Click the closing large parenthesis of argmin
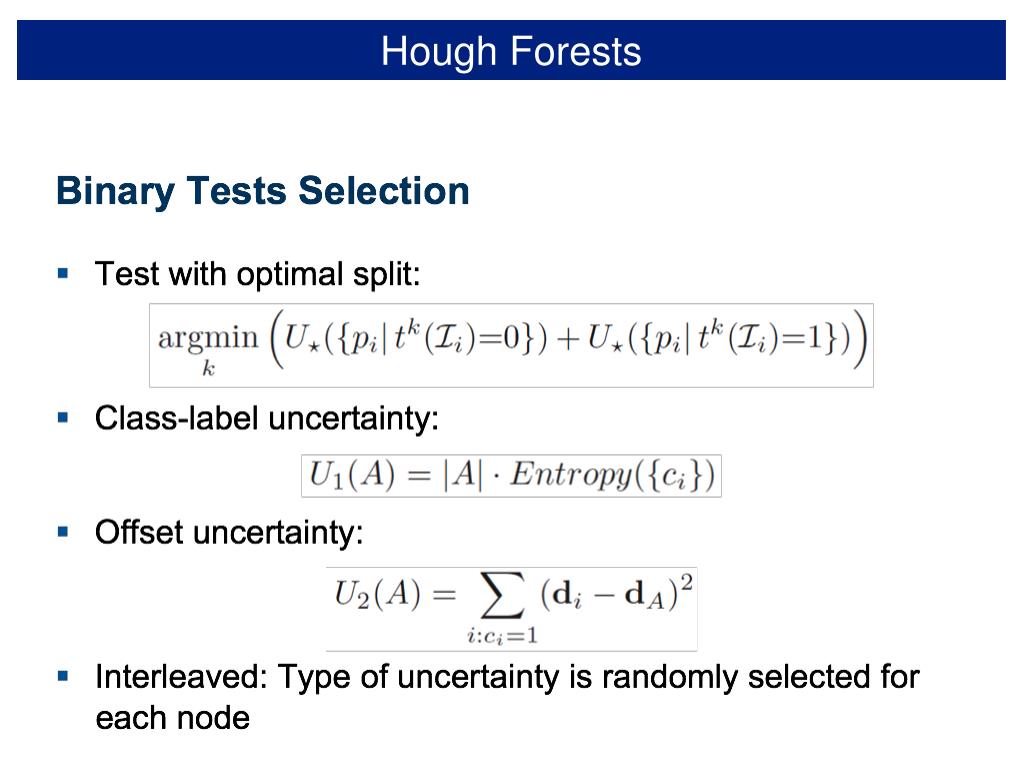The width and height of the screenshot is (1024, 768). tap(861, 340)
